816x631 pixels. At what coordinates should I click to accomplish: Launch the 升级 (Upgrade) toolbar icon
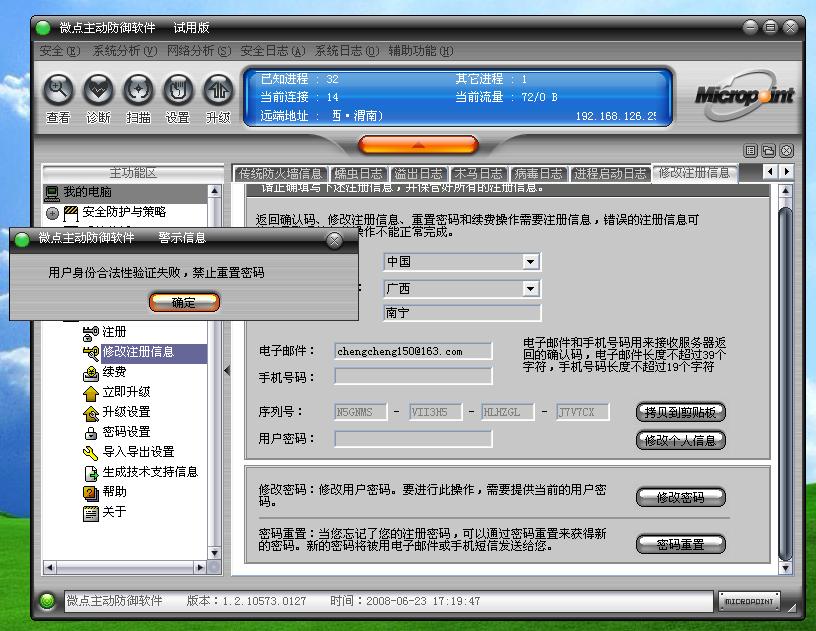coord(218,91)
